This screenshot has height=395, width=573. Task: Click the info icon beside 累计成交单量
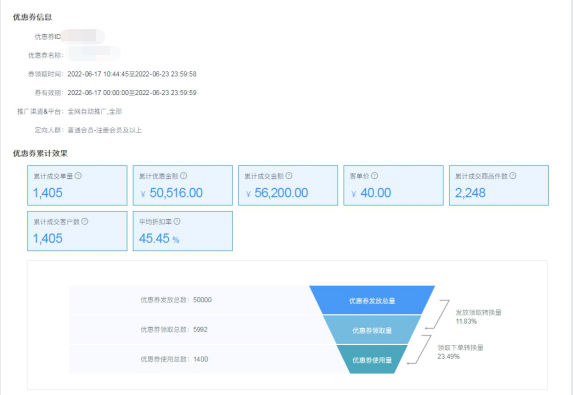click(x=78, y=176)
